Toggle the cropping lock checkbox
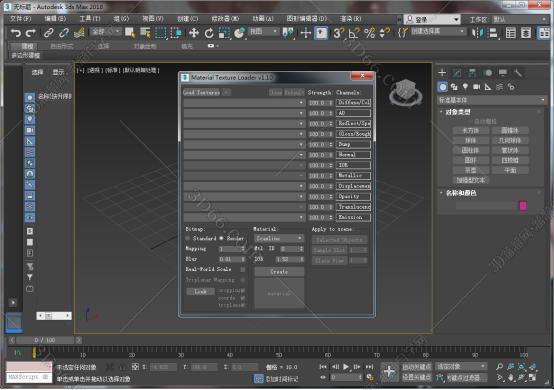Image resolution: width=554 pixels, height=390 pixels. [243, 290]
